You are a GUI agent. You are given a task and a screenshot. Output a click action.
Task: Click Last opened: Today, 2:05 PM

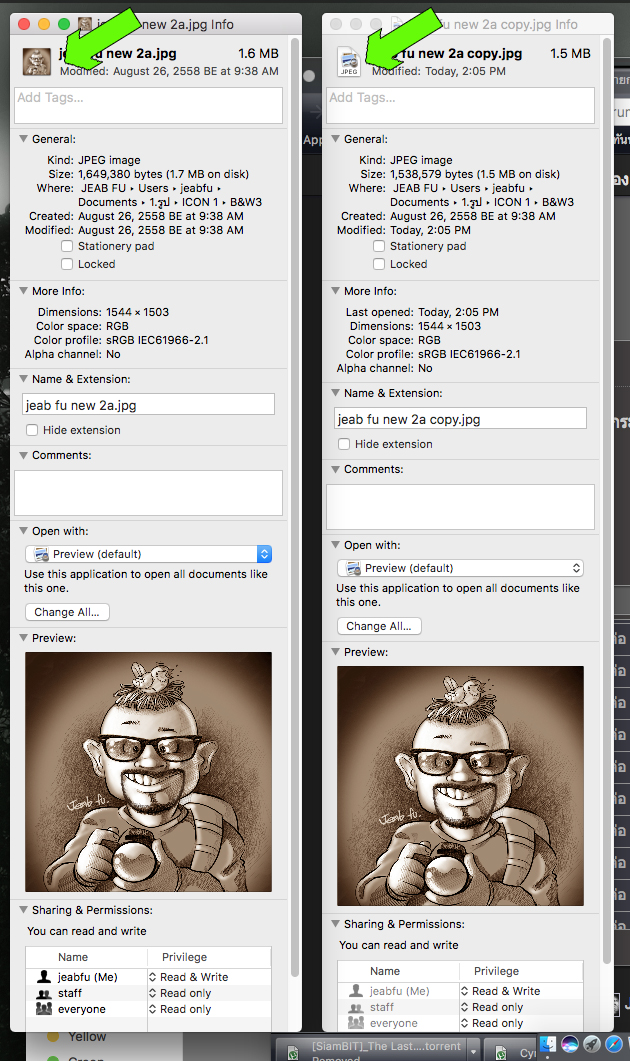422,313
